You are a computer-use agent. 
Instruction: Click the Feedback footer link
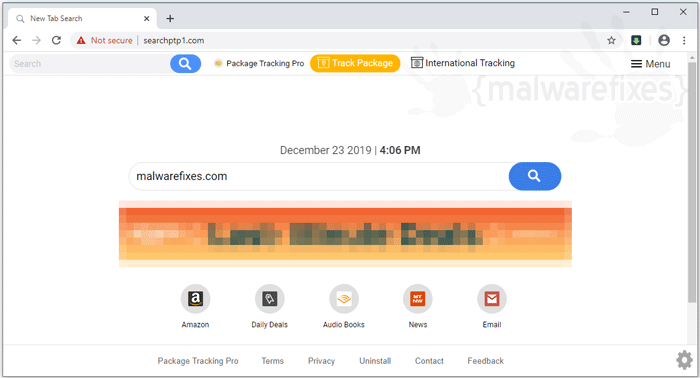[x=485, y=361]
